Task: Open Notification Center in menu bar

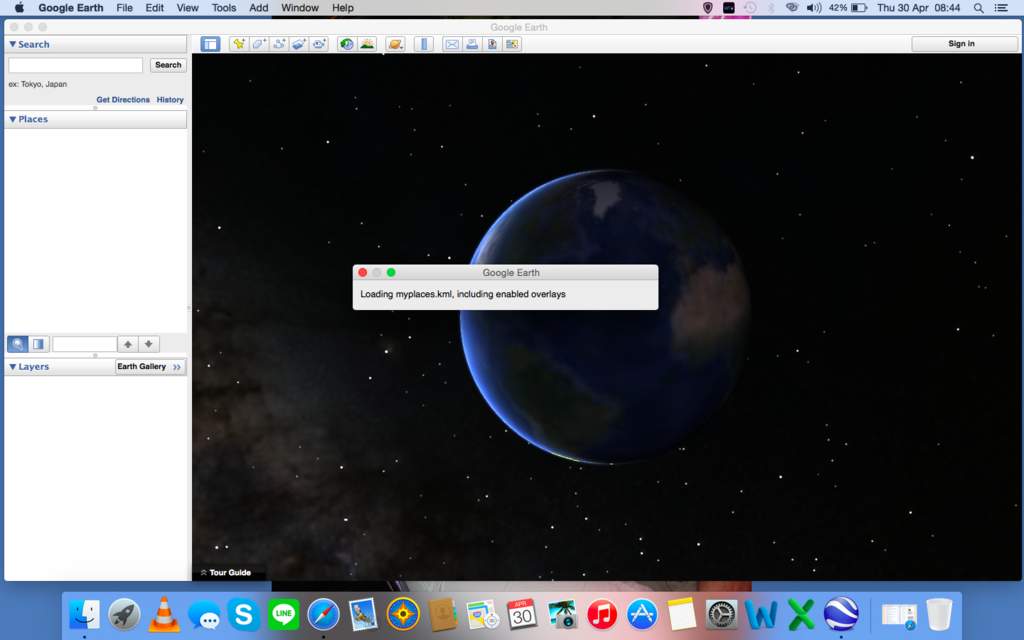Action: tap(1001, 8)
